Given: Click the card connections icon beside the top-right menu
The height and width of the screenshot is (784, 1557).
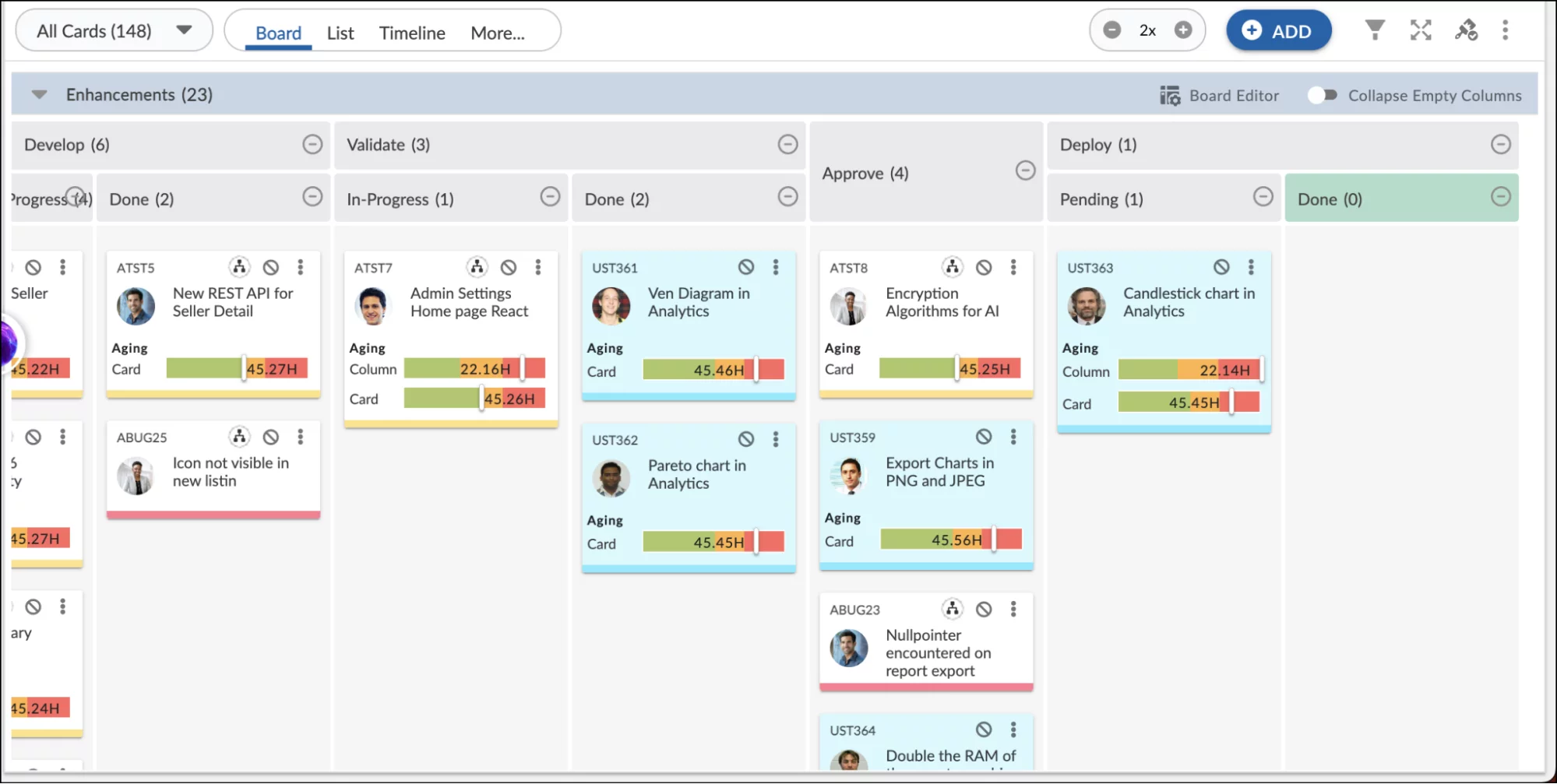Looking at the screenshot, I should (1466, 30).
